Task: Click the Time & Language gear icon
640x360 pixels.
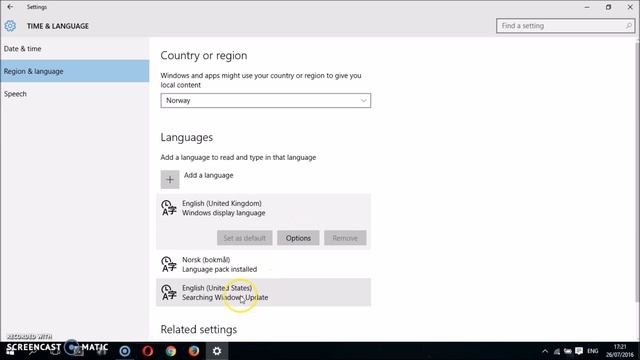Action: [x=10, y=26]
